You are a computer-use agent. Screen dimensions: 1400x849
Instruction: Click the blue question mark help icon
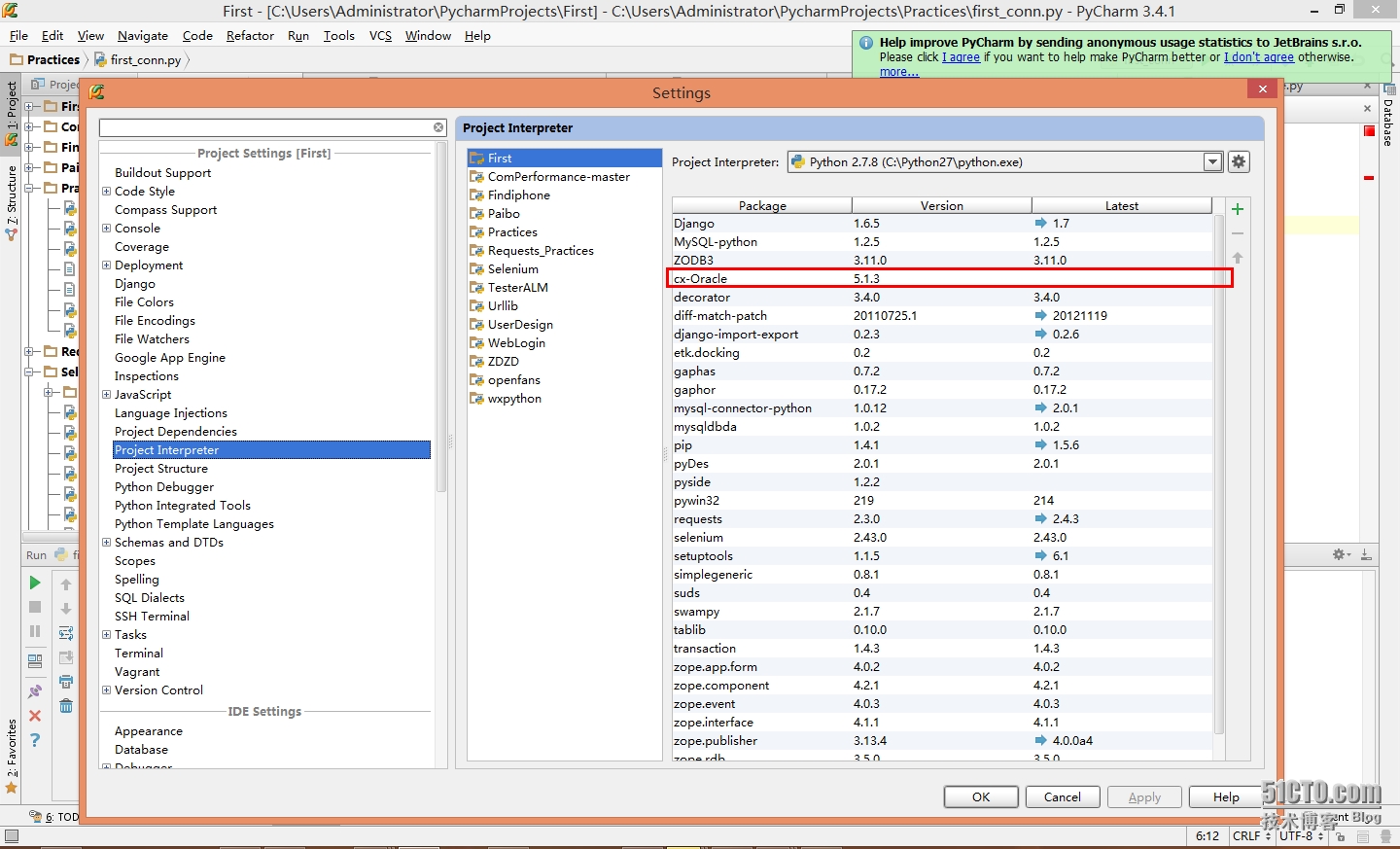tap(35, 740)
